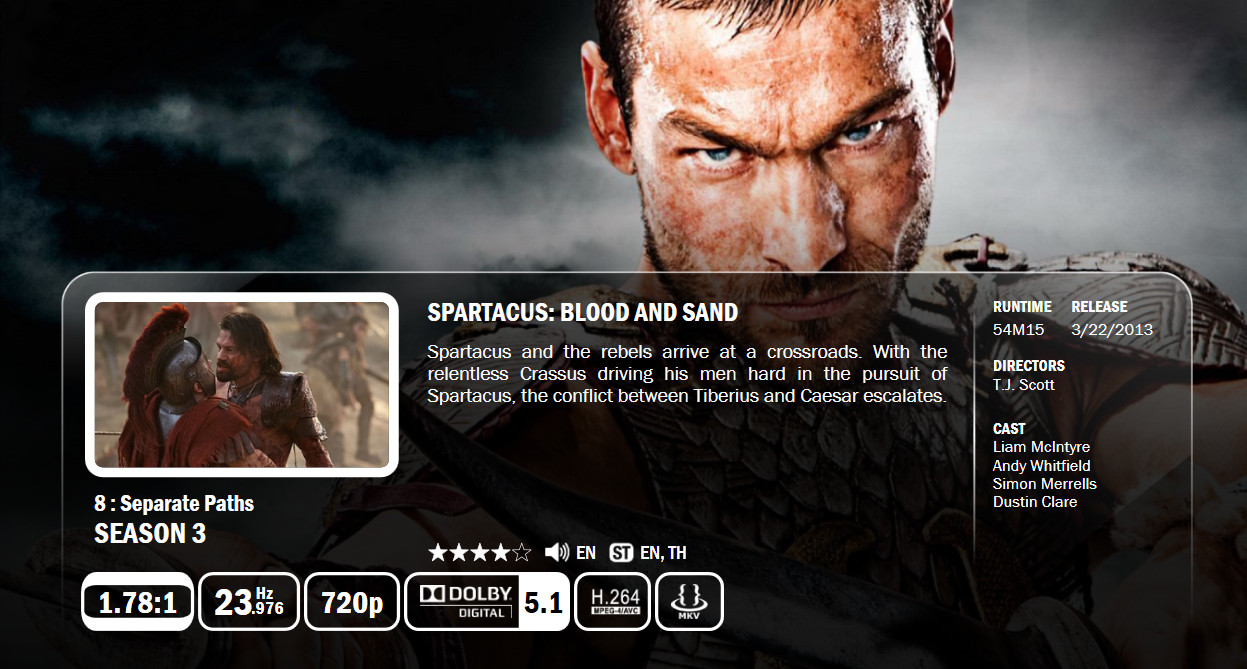The height and width of the screenshot is (669, 1247).
Task: Click the 720p resolution badge
Action: pos(352,602)
